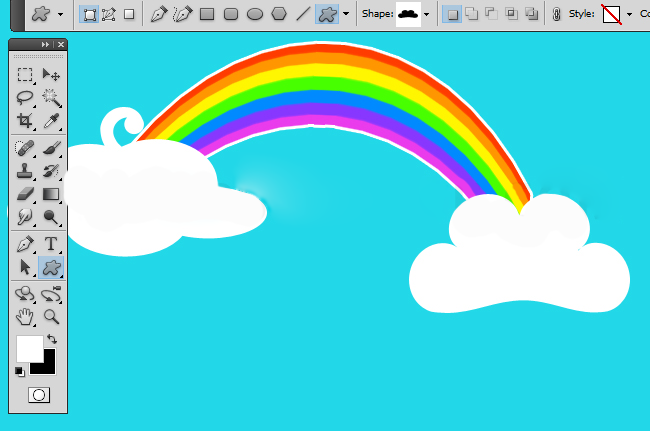Screen dimensions: 650x431
Task: Select the Magic Wand tool
Action: click(x=51, y=98)
